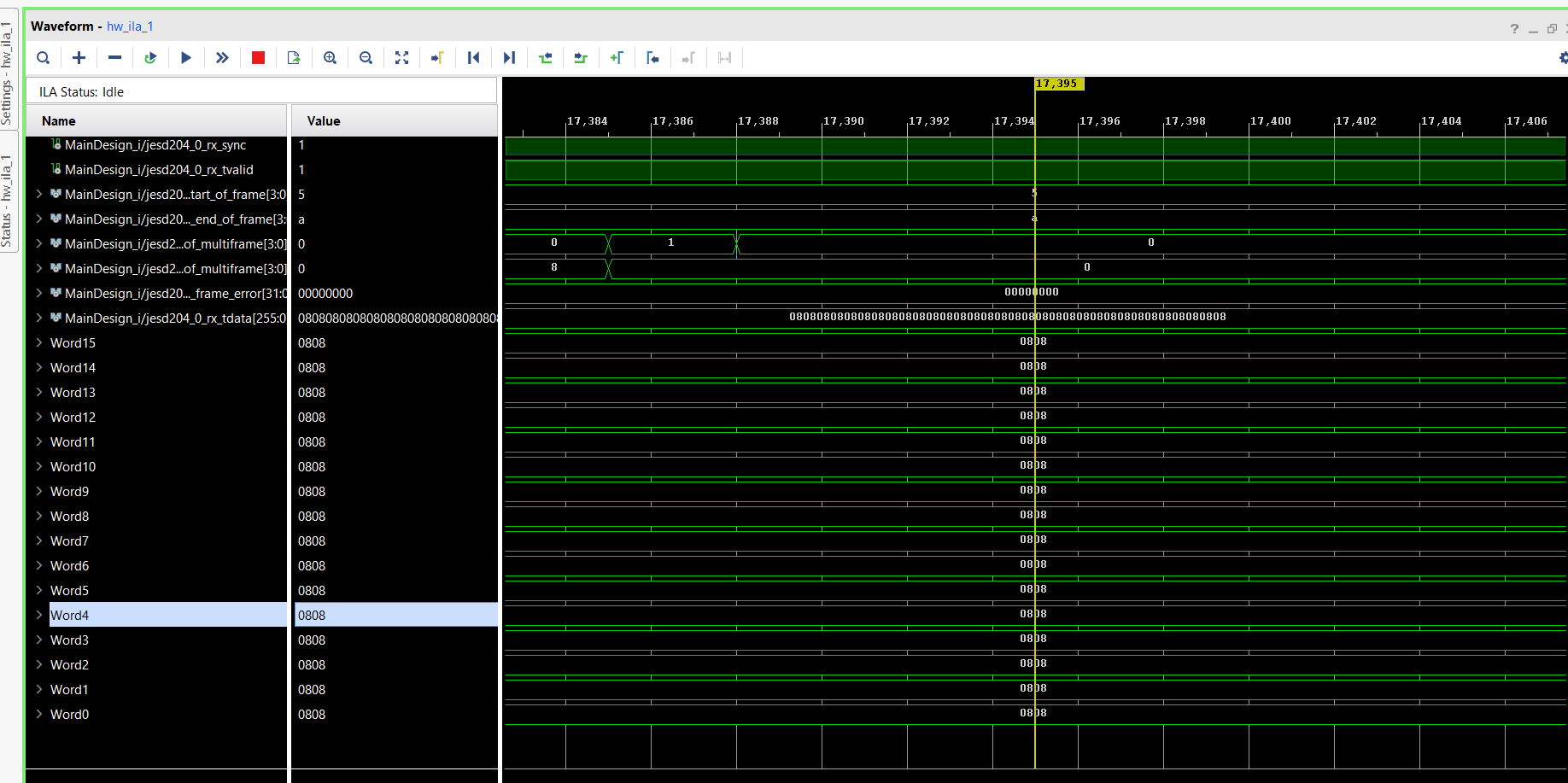The image size is (1568, 783).
Task: Click the Add probe plus icon
Action: (x=79, y=58)
